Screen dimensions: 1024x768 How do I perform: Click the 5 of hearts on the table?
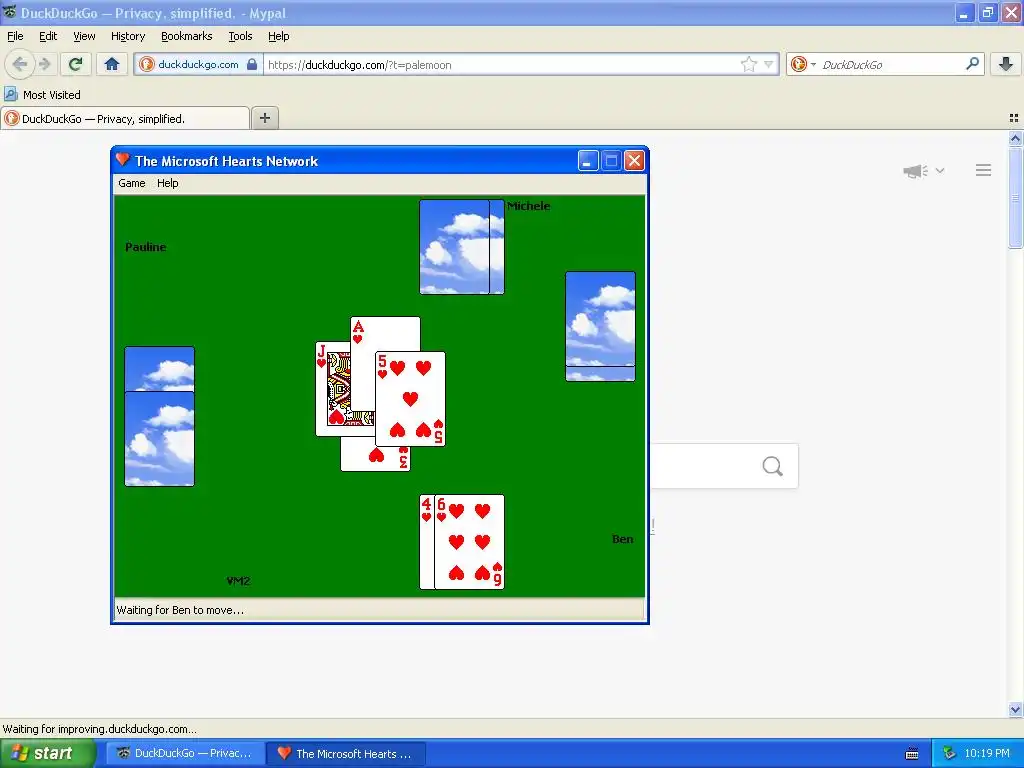click(x=411, y=399)
